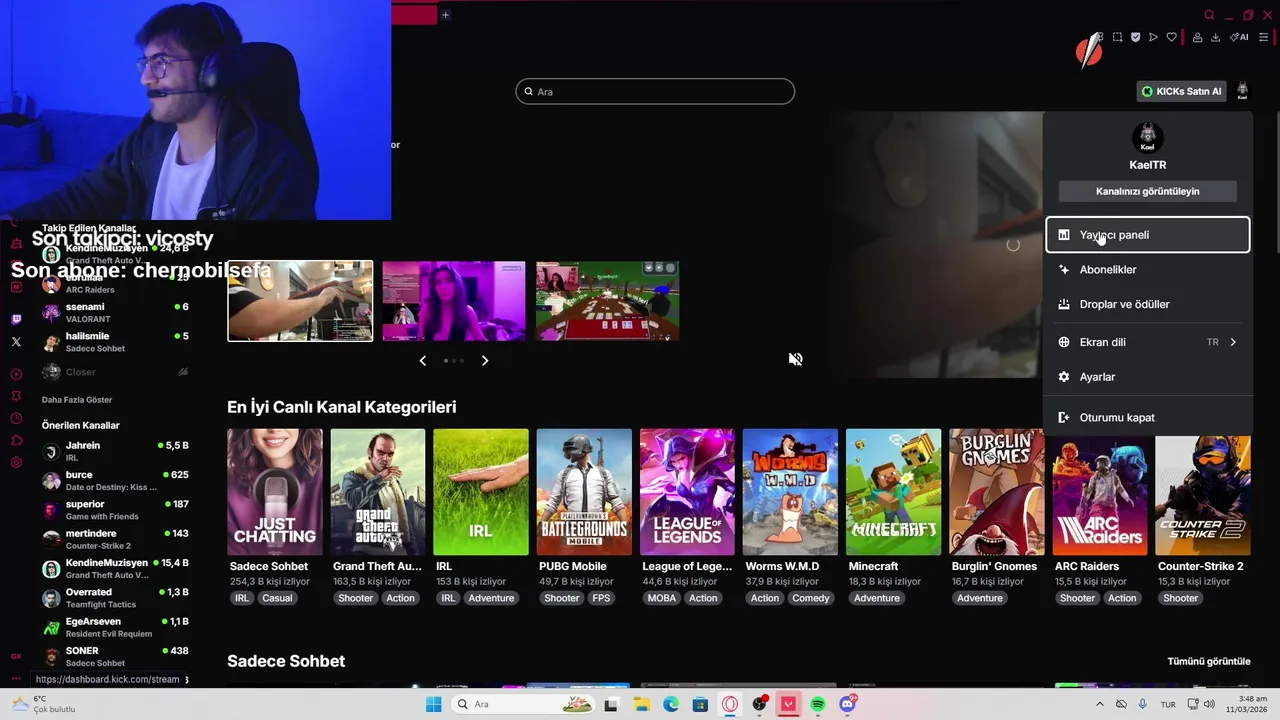Open the PUBG Mobile category title

tap(573, 566)
